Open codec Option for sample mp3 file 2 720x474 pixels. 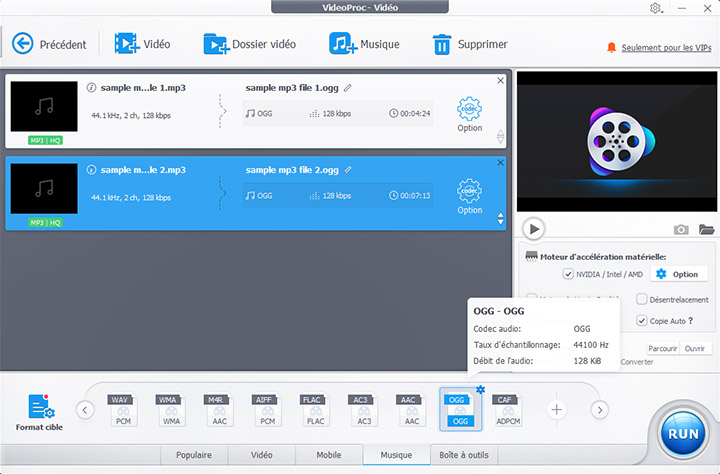[x=469, y=197]
